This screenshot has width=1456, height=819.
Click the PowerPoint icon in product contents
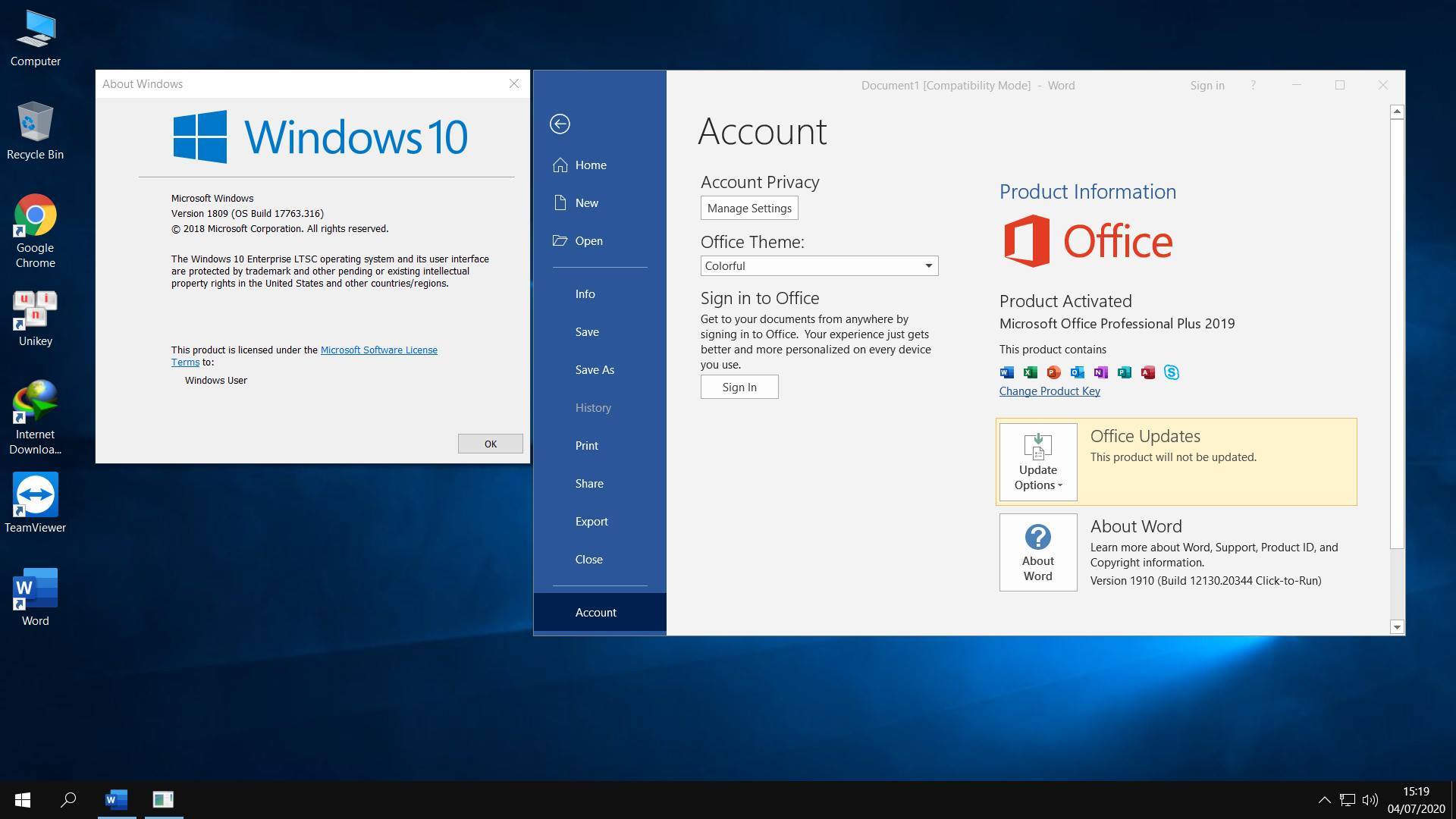pos(1054,372)
